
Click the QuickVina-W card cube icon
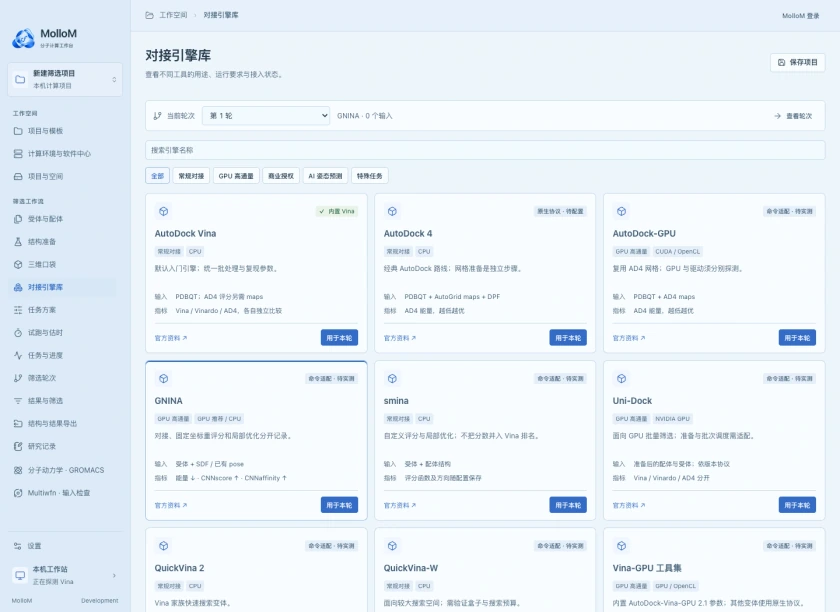pyautogui.click(x=392, y=546)
